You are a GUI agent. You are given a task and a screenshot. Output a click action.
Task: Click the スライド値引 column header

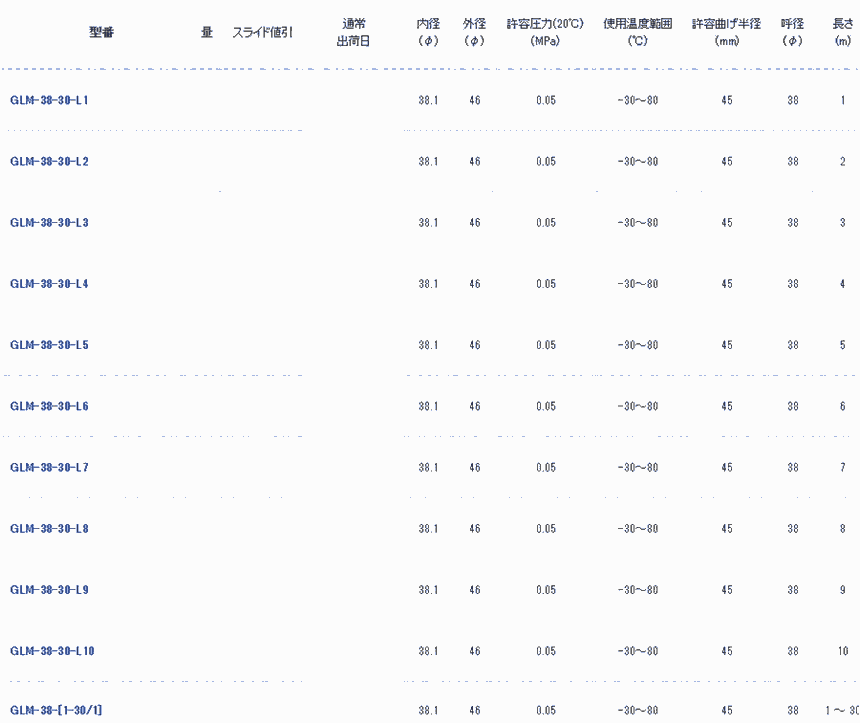click(x=262, y=32)
